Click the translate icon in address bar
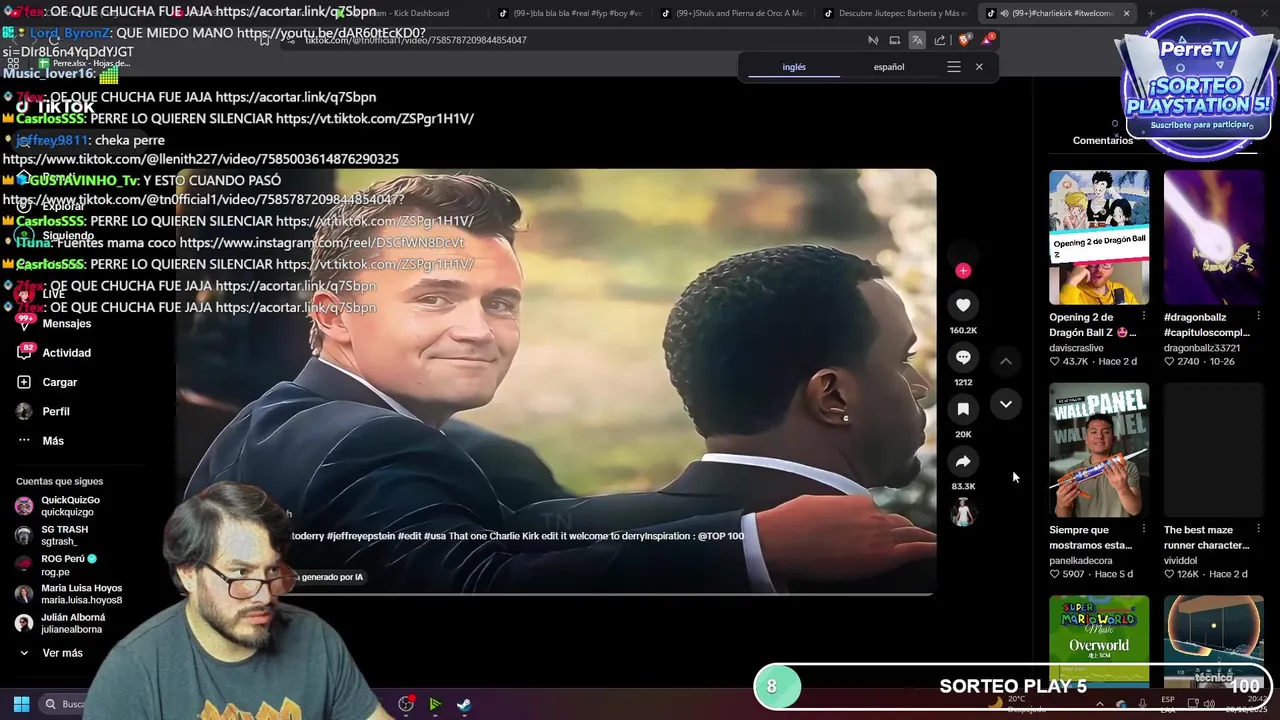This screenshot has width=1280, height=720. coord(917,40)
